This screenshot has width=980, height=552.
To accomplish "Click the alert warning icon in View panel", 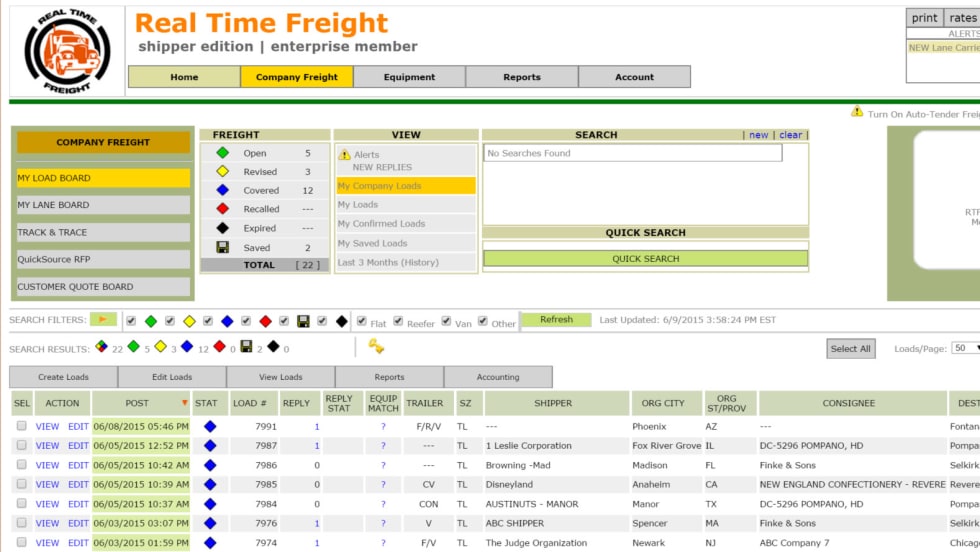I will coord(345,155).
